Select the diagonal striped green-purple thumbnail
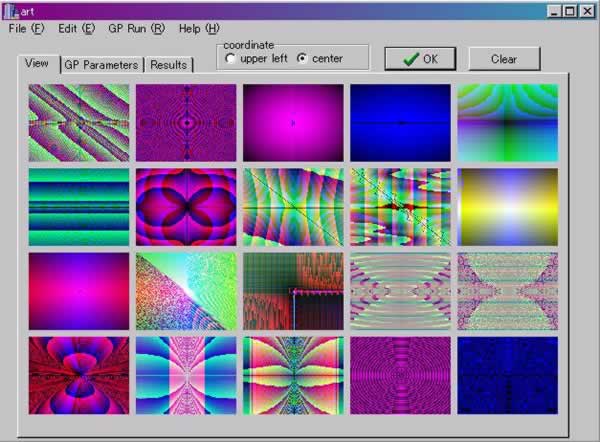Viewport: 600px width, 442px height. coord(79,123)
